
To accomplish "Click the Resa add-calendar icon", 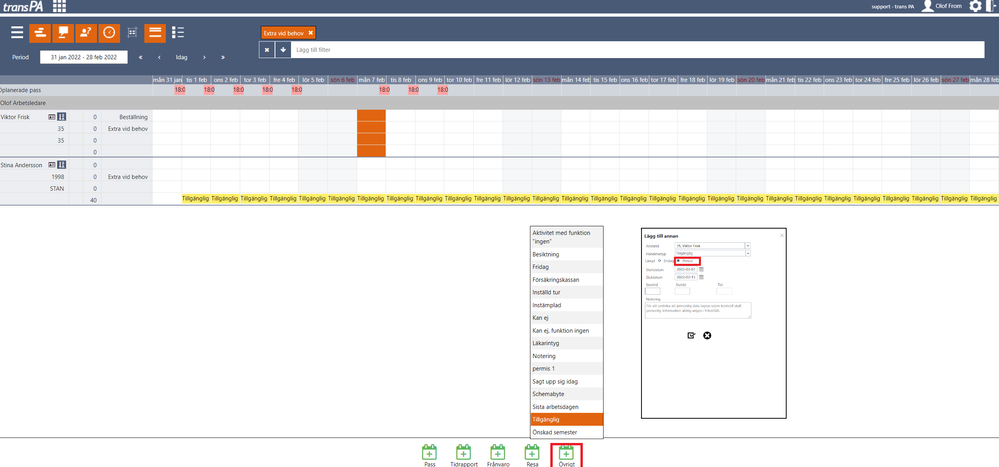I will pos(532,452).
